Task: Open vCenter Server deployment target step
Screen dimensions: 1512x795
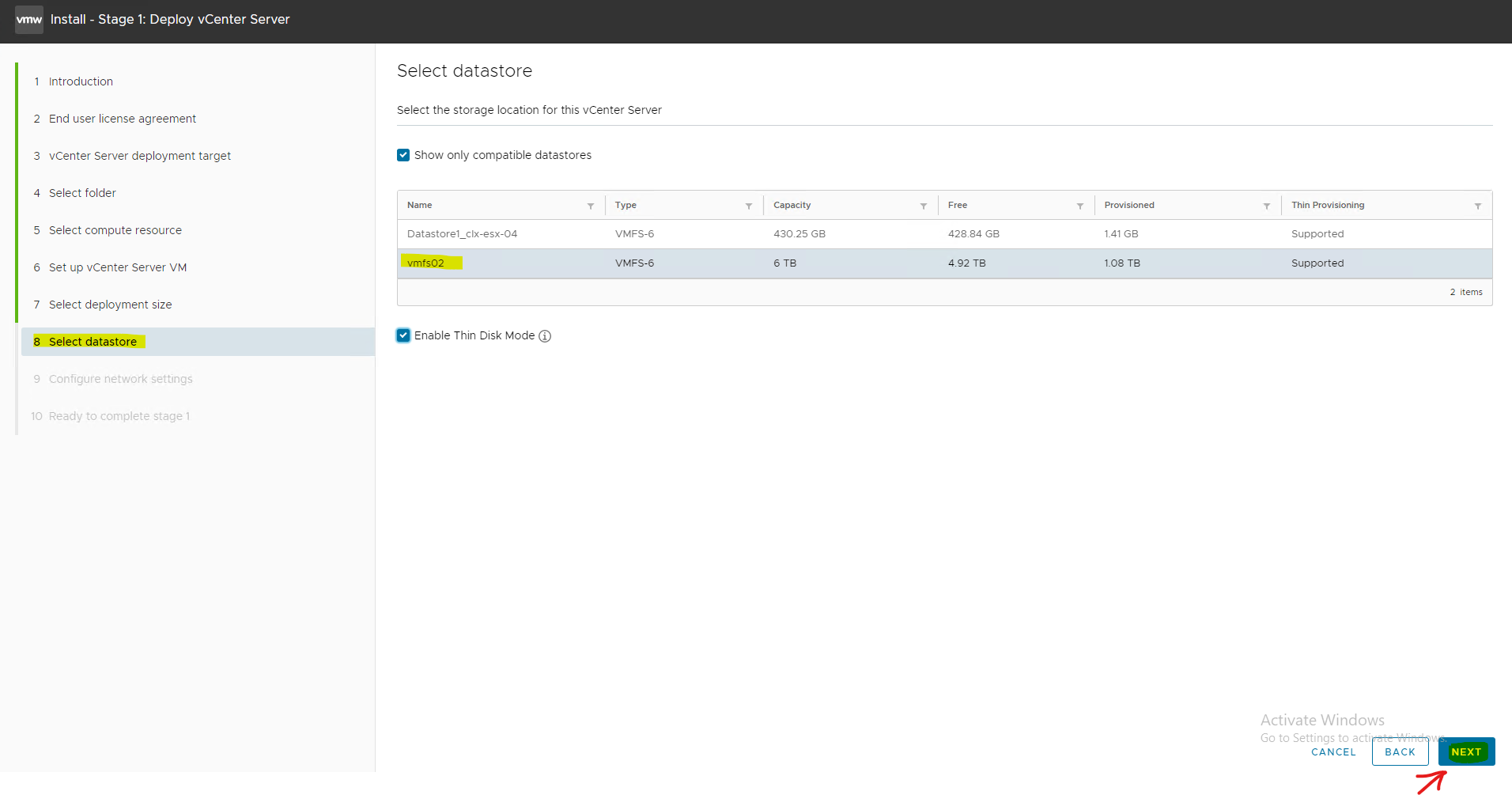Action: [140, 156]
